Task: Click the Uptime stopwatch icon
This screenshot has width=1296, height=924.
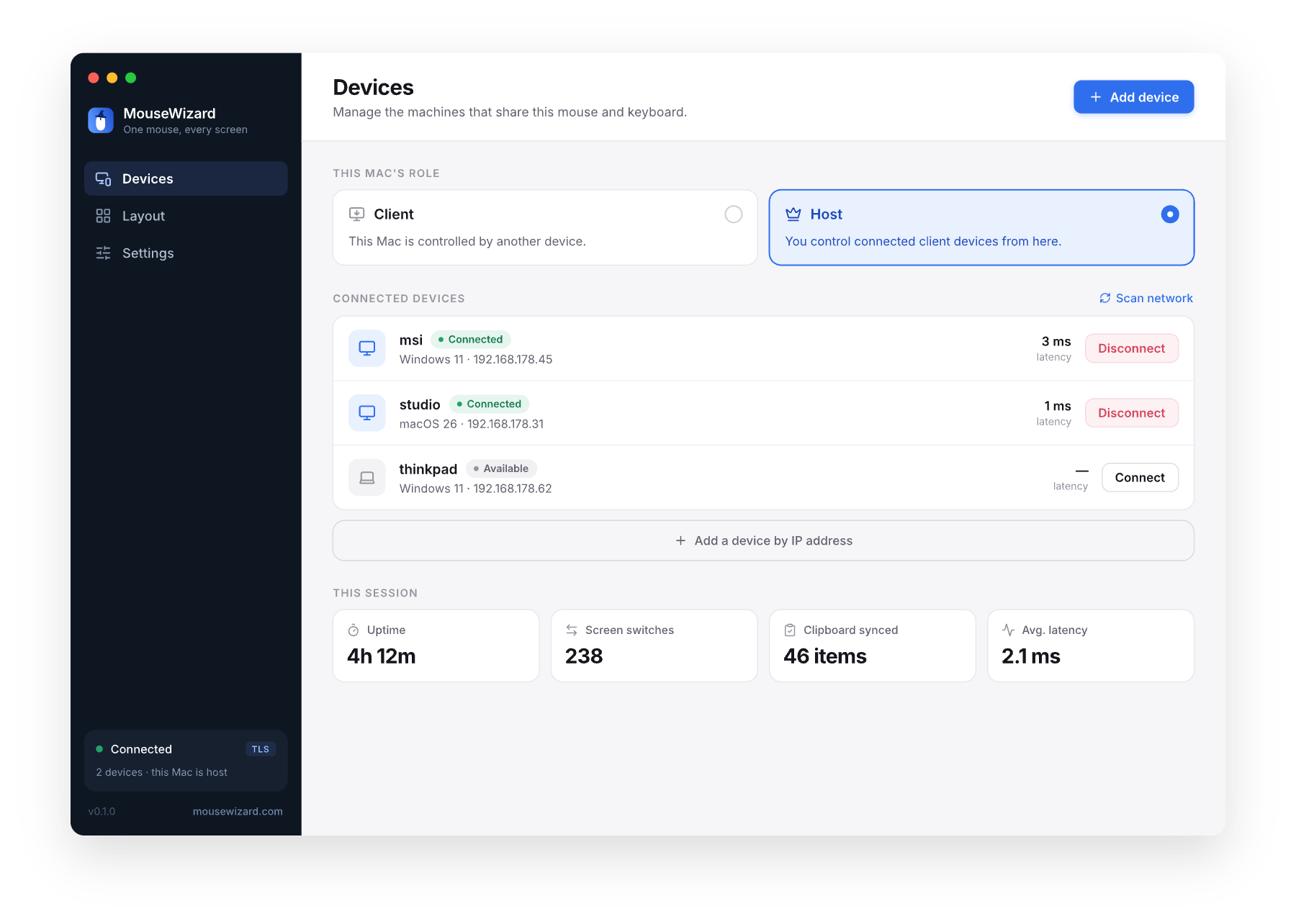Action: click(x=354, y=630)
